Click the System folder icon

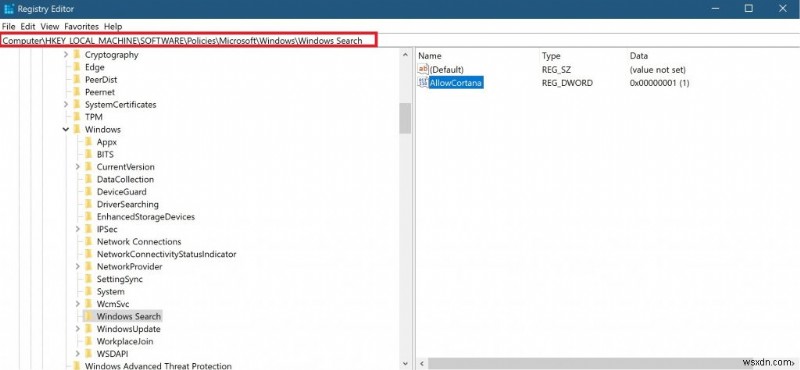[89, 291]
